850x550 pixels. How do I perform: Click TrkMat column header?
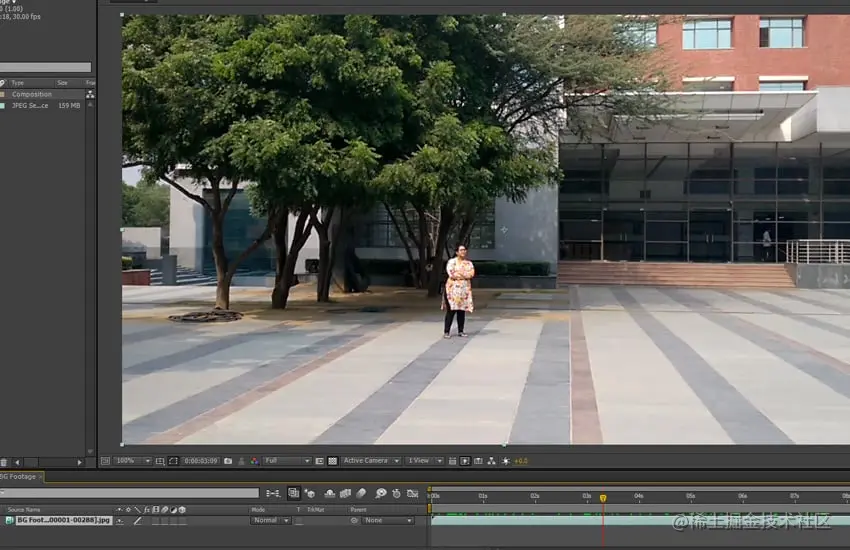click(315, 510)
